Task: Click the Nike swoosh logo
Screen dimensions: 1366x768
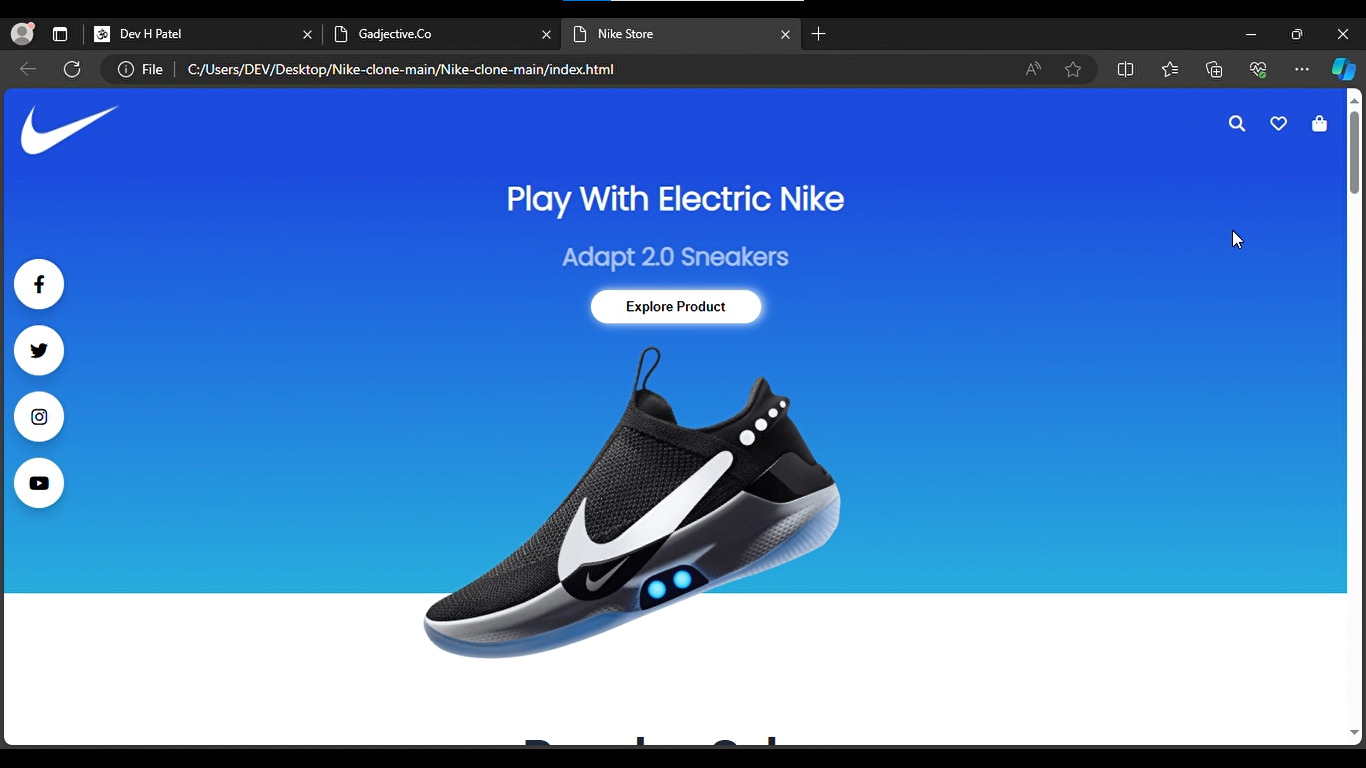Action: [69, 130]
